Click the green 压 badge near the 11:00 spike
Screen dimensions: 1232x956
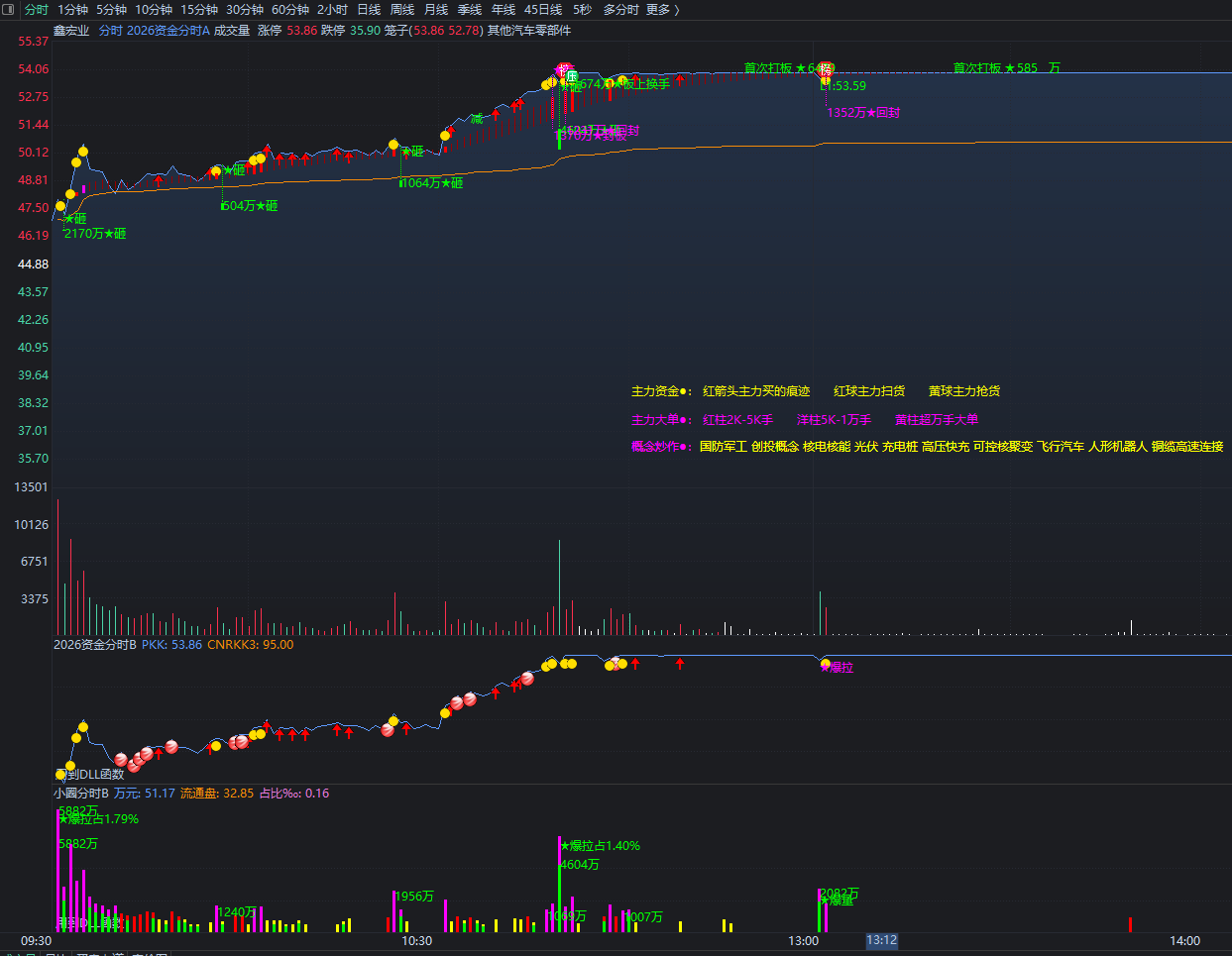(572, 77)
